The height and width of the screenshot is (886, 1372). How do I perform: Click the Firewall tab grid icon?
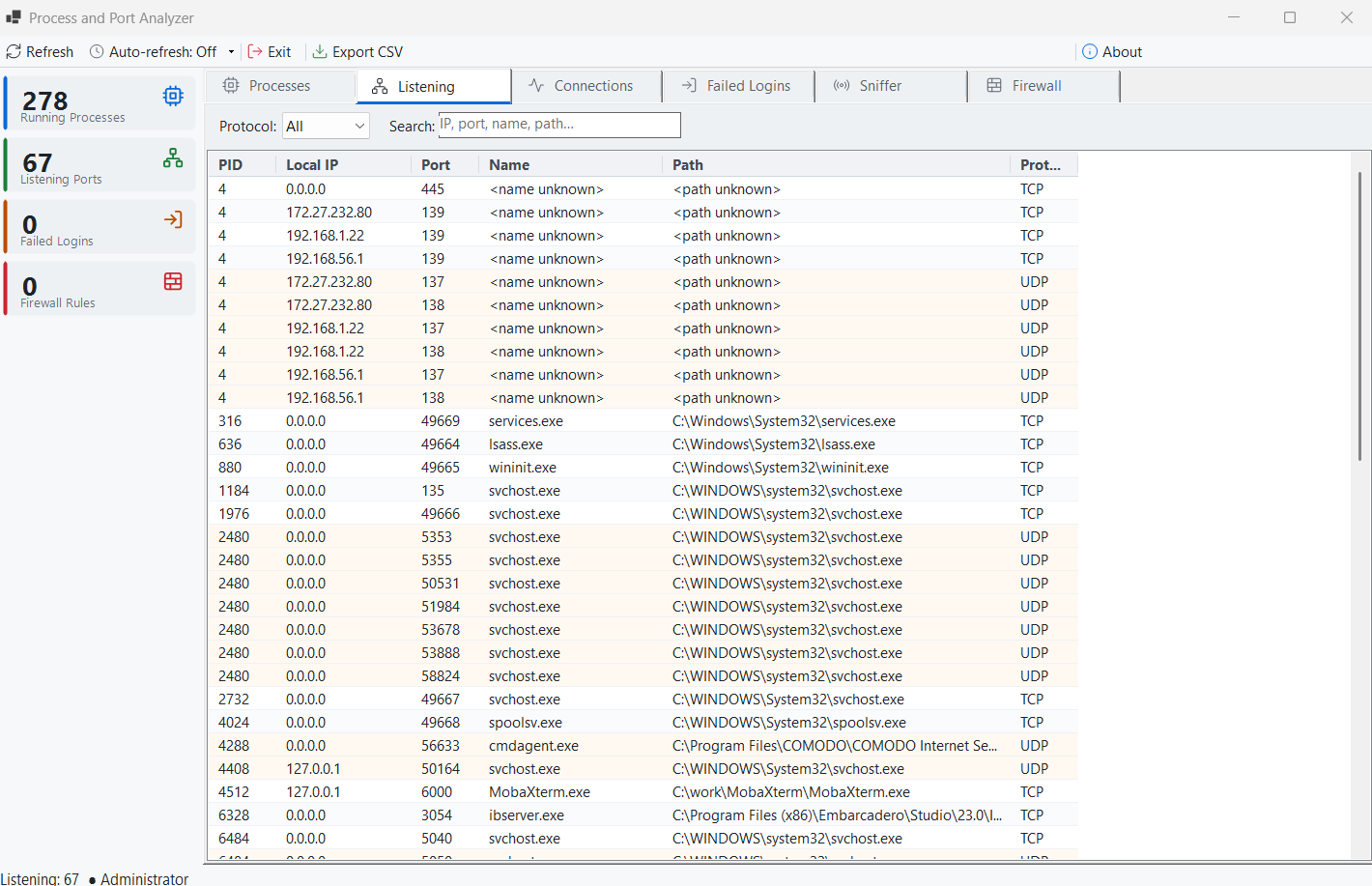click(x=994, y=85)
